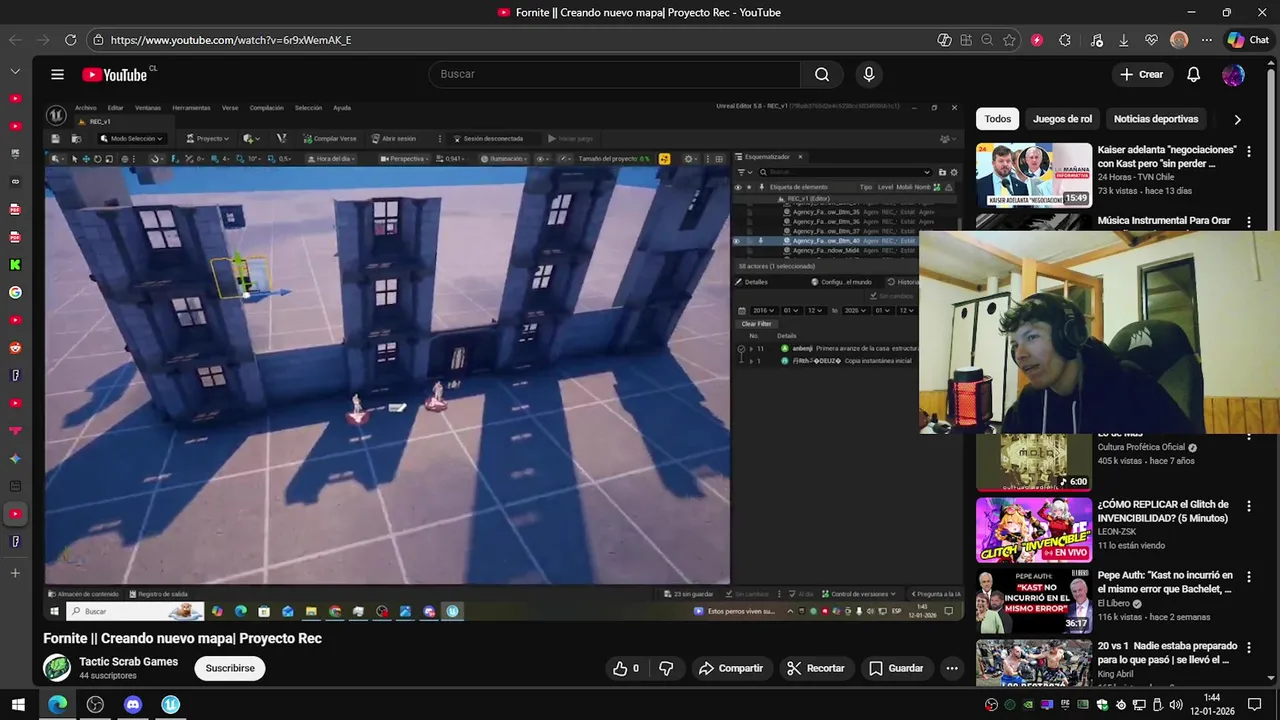Click the Verse V icon in toolbar

(281, 138)
